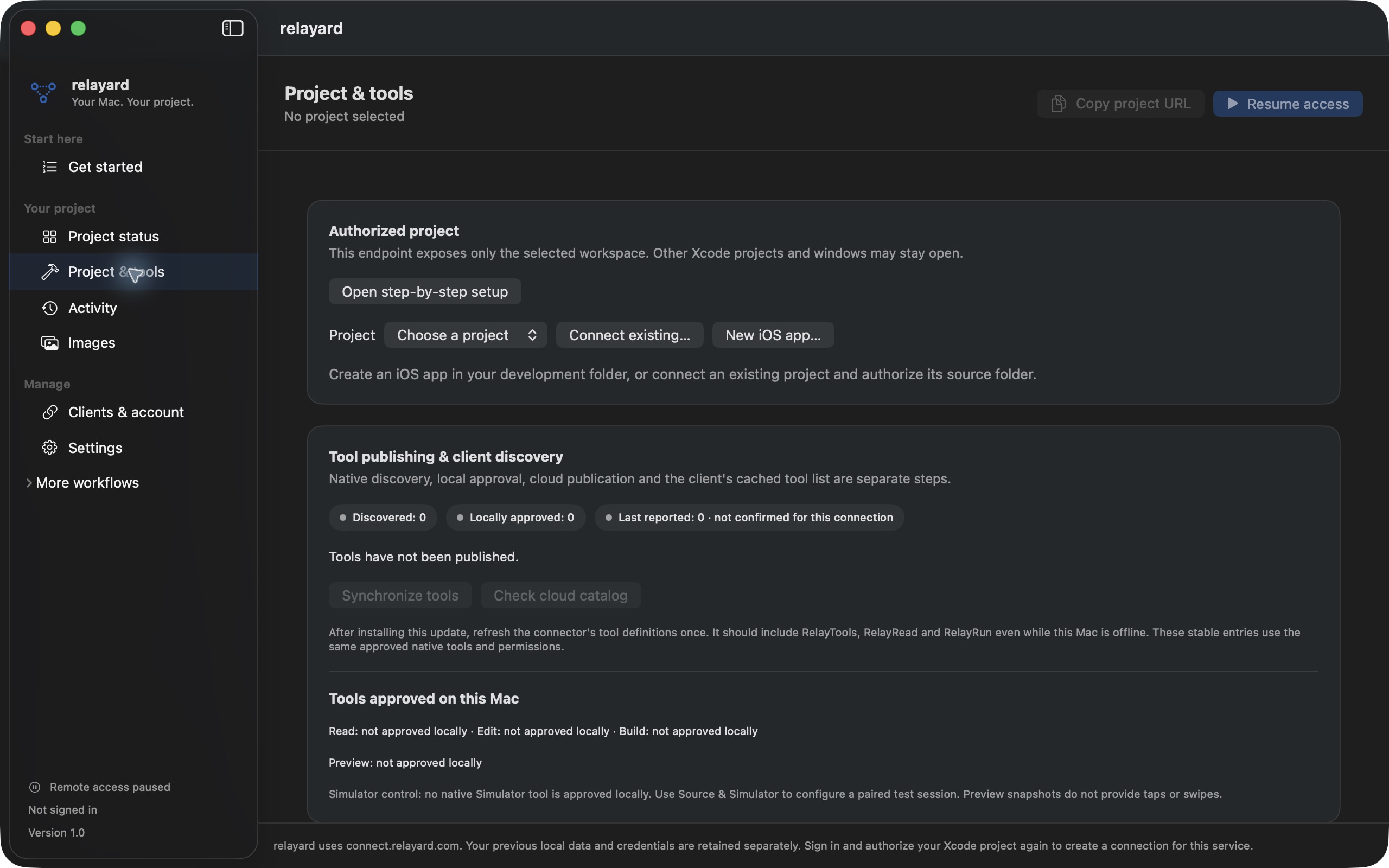1389x868 pixels.
Task: Click the Not signed in status text
Action: [x=62, y=809]
